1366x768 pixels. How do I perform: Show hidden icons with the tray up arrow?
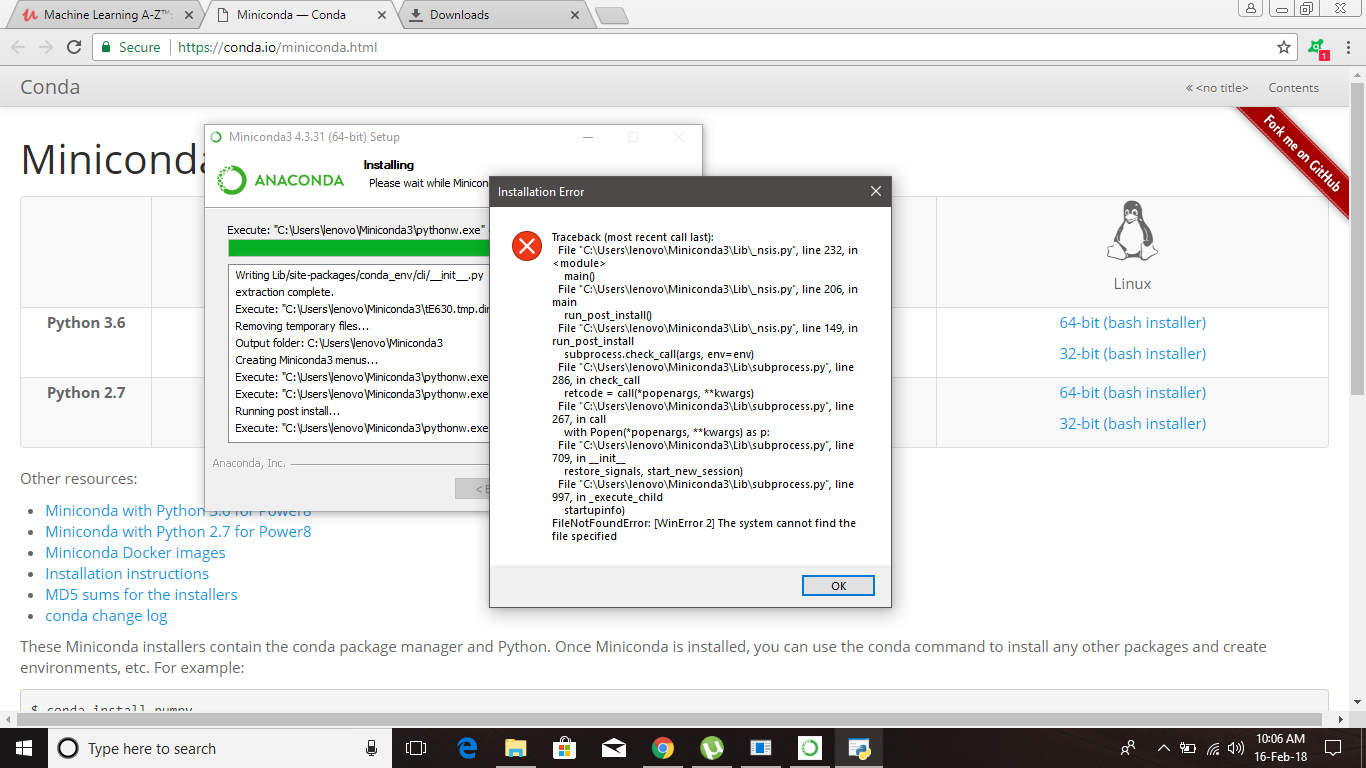(1163, 747)
